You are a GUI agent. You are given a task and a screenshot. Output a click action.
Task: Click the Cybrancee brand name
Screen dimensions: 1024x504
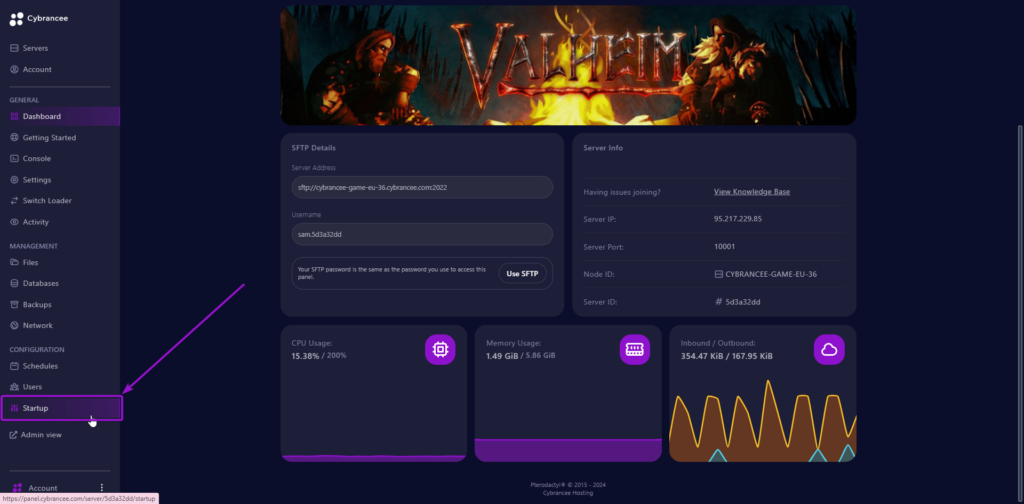point(48,19)
